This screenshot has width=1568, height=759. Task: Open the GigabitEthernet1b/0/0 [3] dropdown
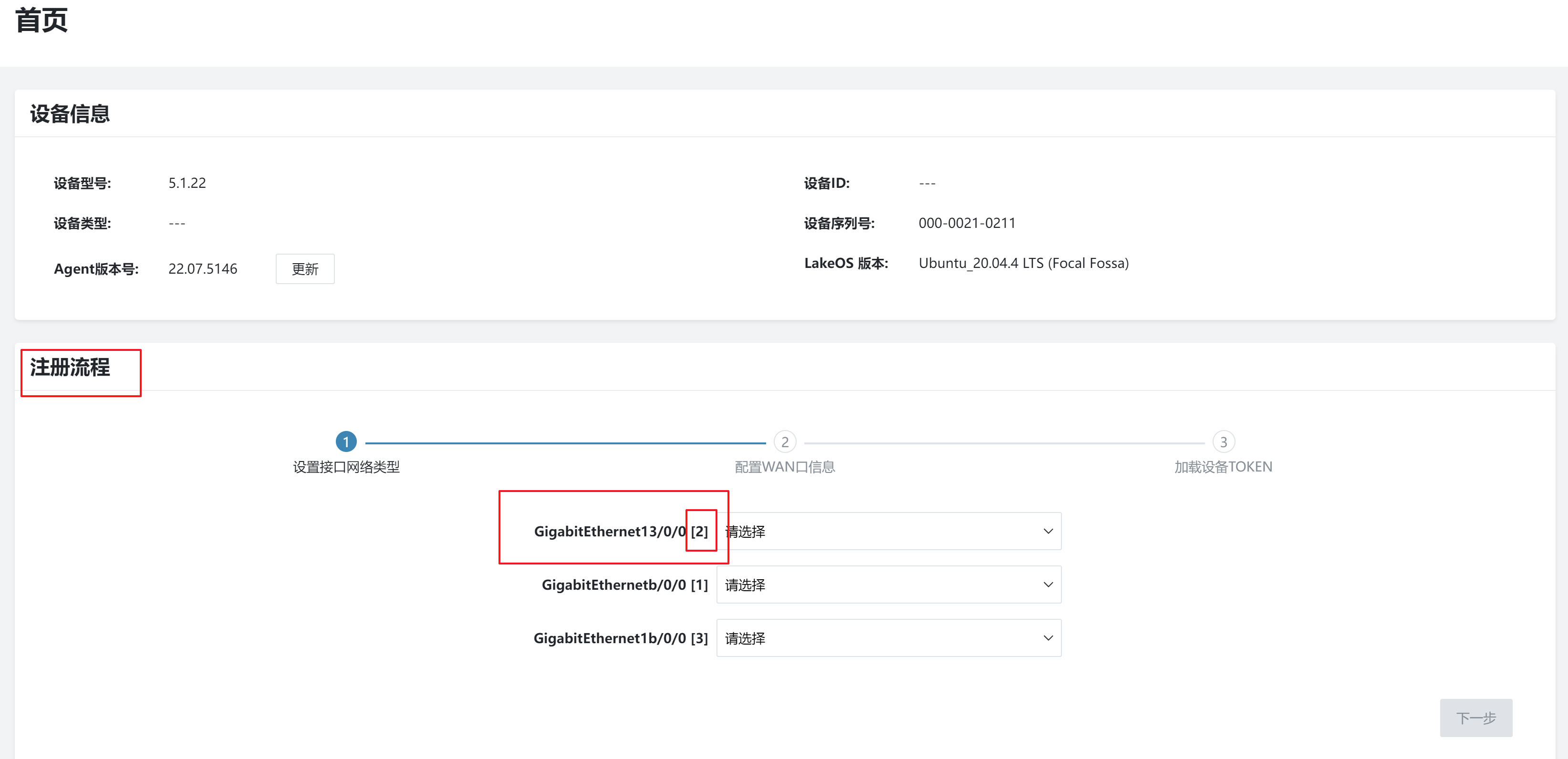click(x=889, y=638)
